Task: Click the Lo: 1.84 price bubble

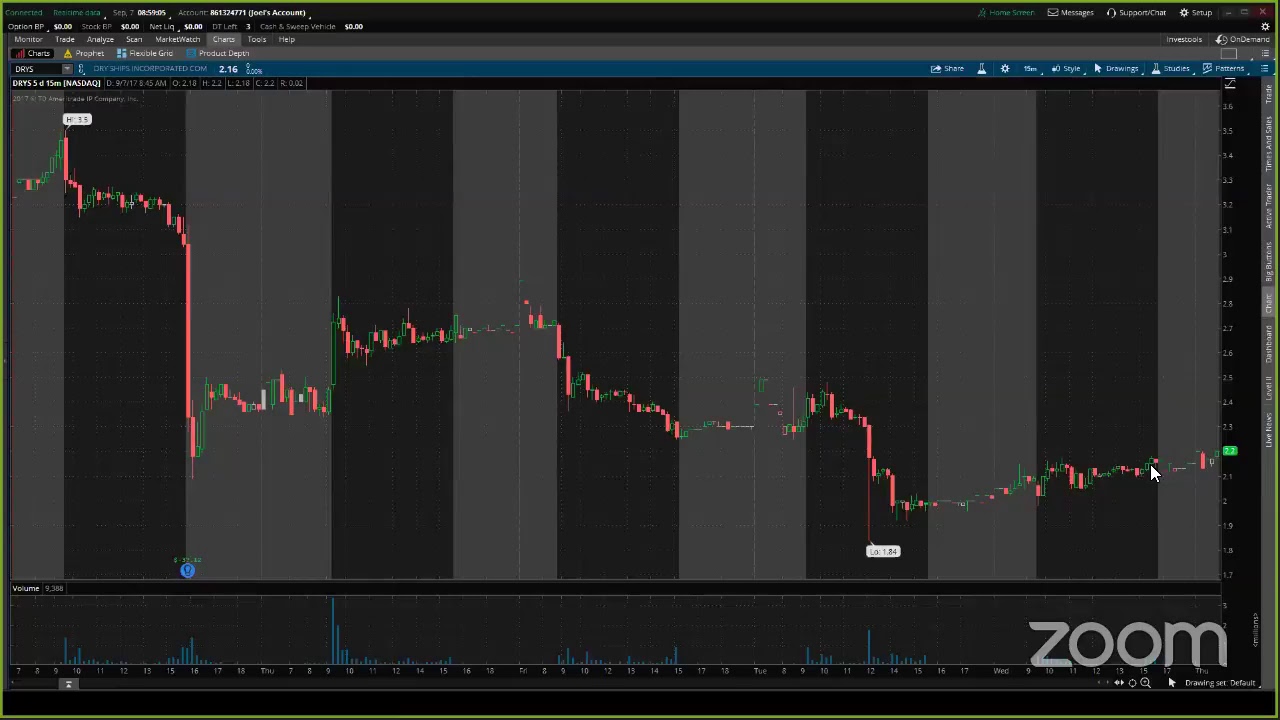Action: (x=883, y=551)
